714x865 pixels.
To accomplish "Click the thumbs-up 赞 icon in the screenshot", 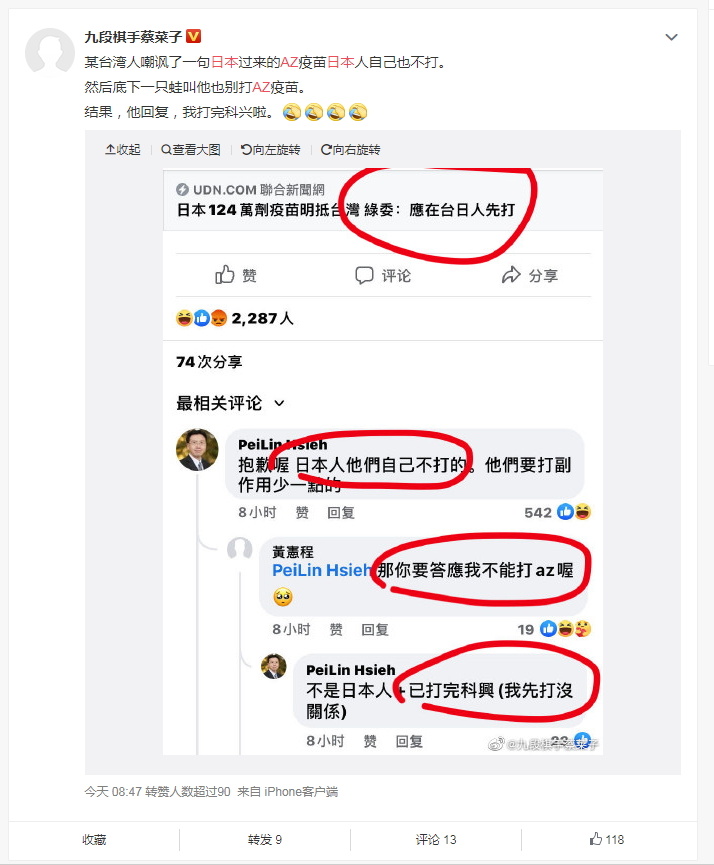I will pos(225,274).
